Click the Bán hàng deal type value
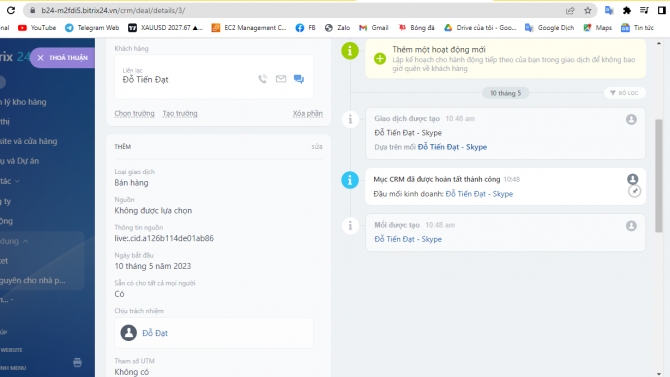Viewport: 670px width, 377px height. click(131, 183)
